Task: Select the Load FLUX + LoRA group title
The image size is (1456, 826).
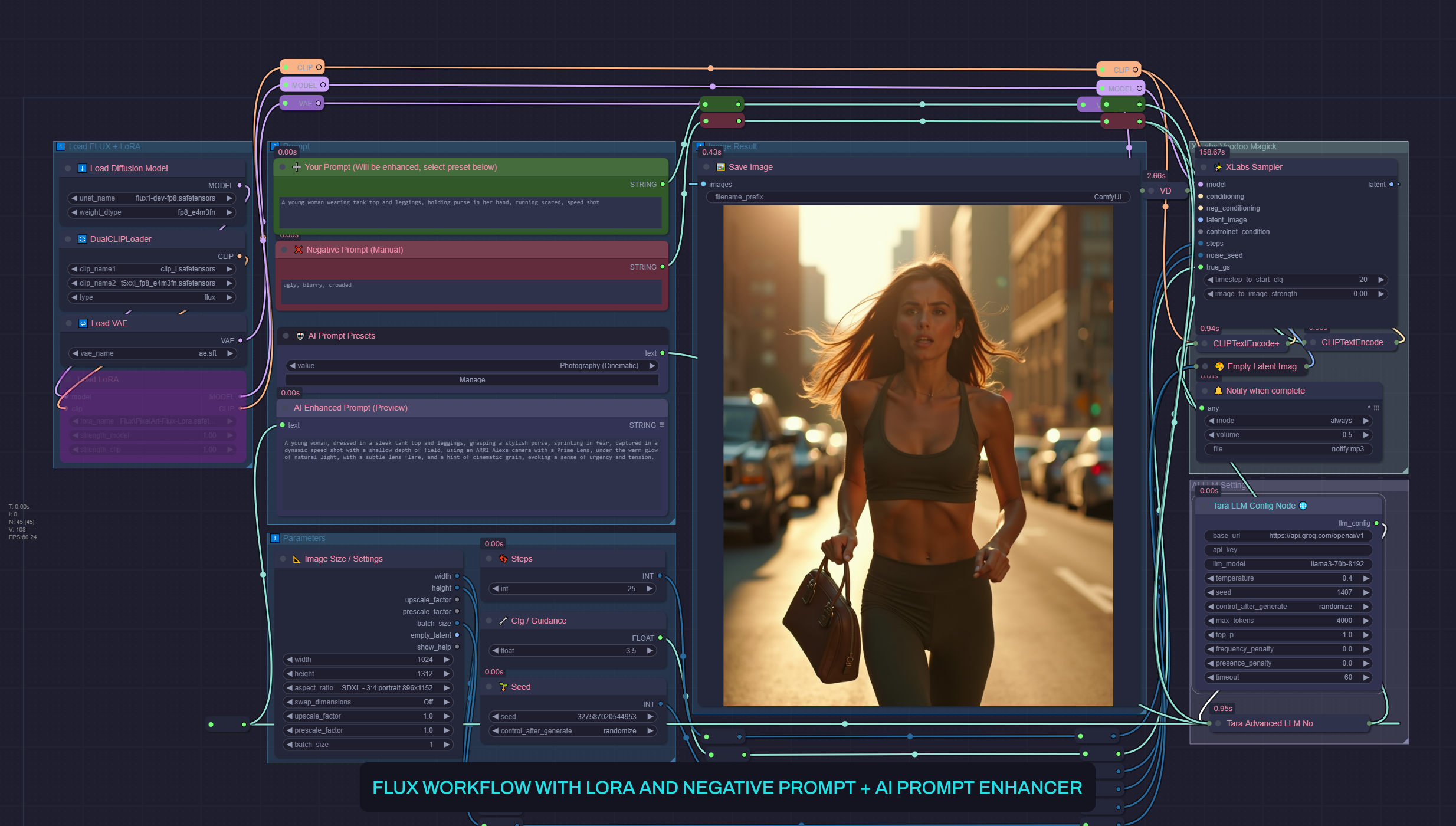Action: [x=104, y=146]
